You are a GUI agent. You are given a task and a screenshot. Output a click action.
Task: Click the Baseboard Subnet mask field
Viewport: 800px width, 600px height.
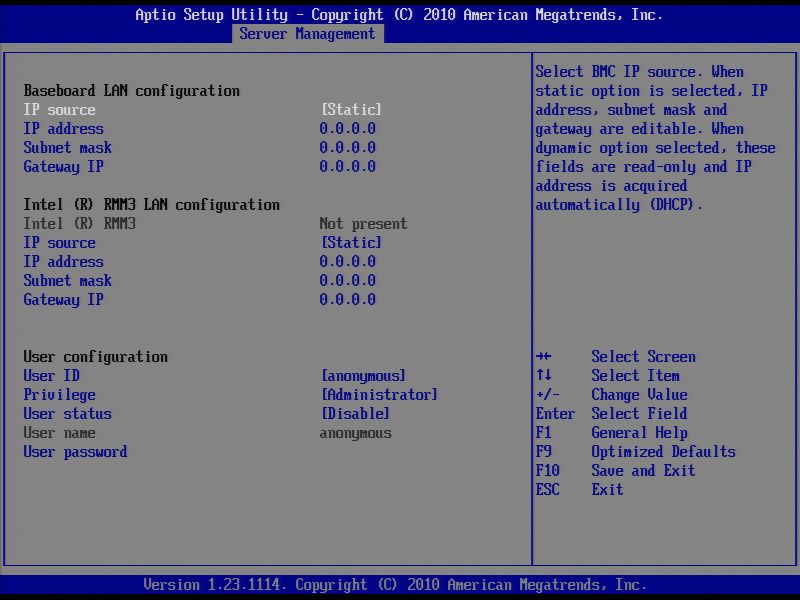(340, 147)
